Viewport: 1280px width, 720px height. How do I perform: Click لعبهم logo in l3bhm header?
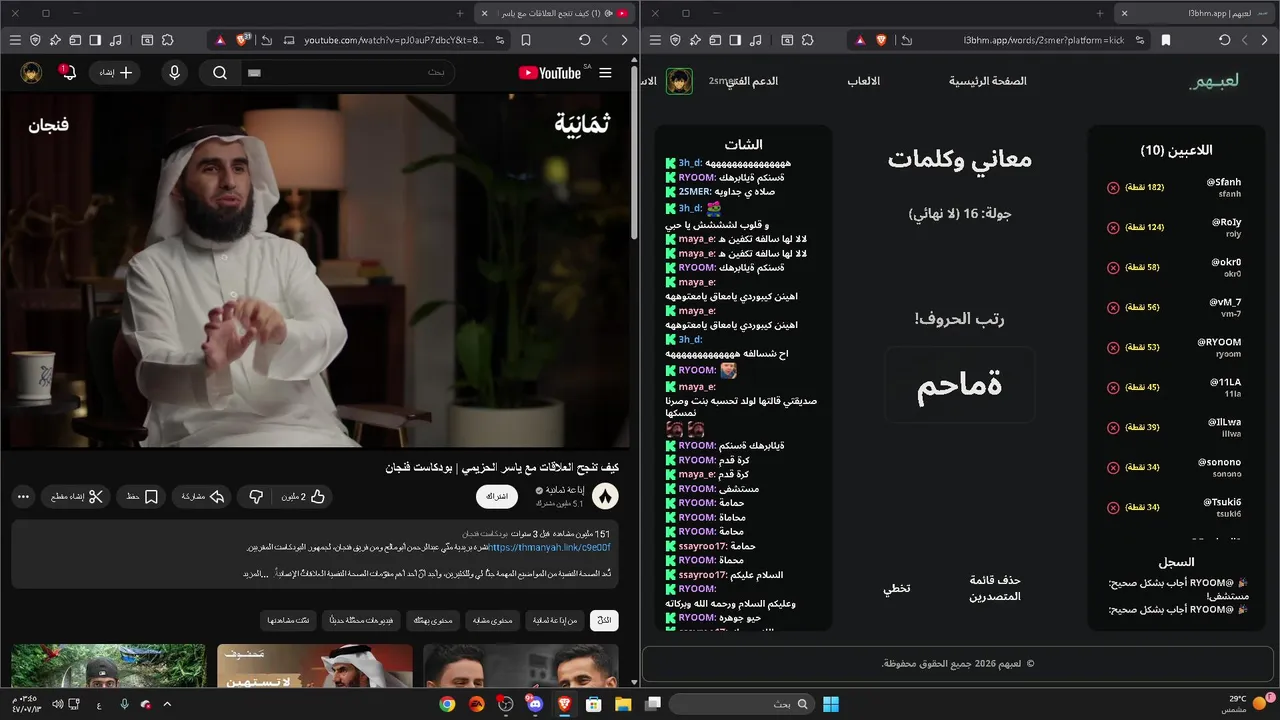[1214, 81]
